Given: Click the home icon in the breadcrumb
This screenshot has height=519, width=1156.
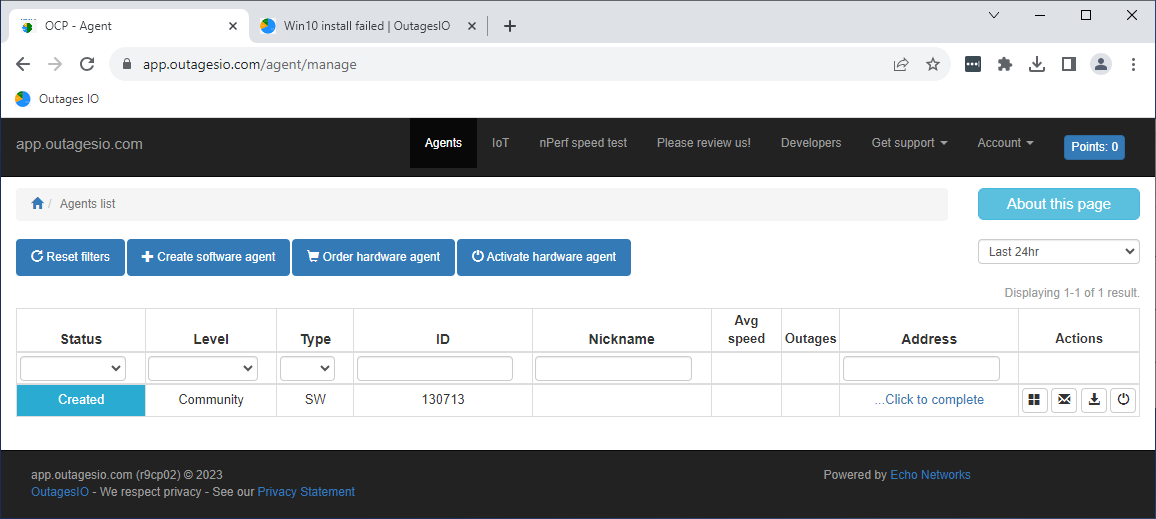Looking at the screenshot, I should point(38,203).
